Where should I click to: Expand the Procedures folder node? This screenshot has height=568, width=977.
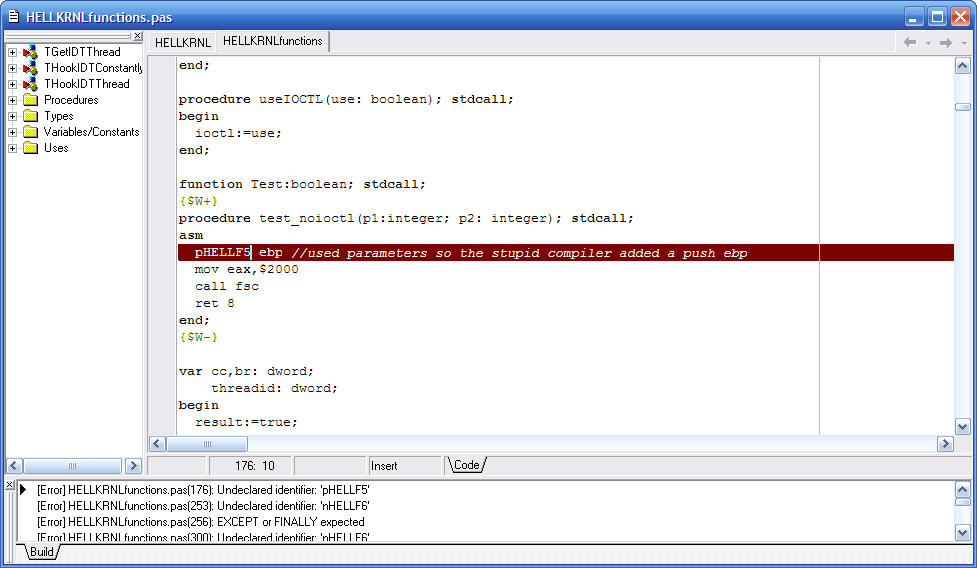(x=12, y=100)
